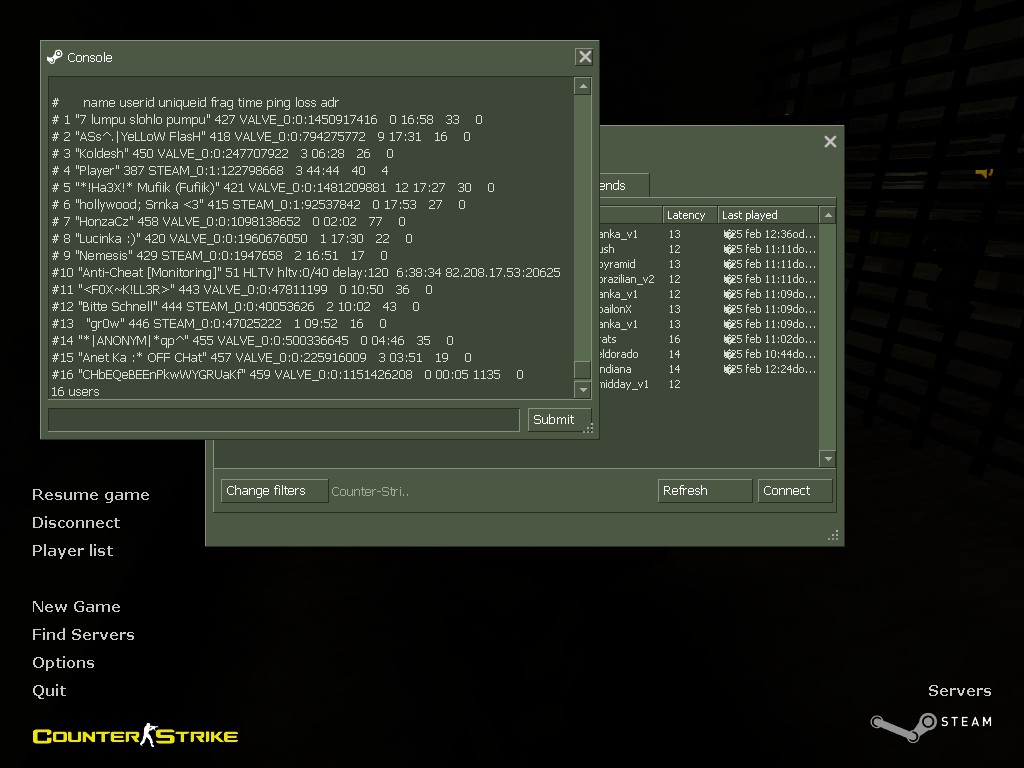Click the Counter-Strike logo
This screenshot has width=1024, height=768.
click(x=135, y=735)
